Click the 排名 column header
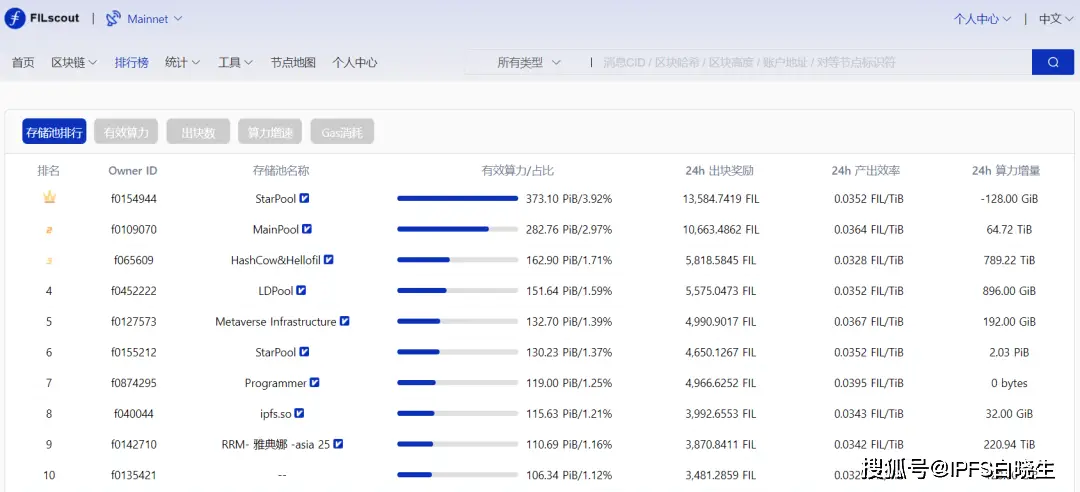Viewport: 1080px width, 492px height. click(x=49, y=171)
